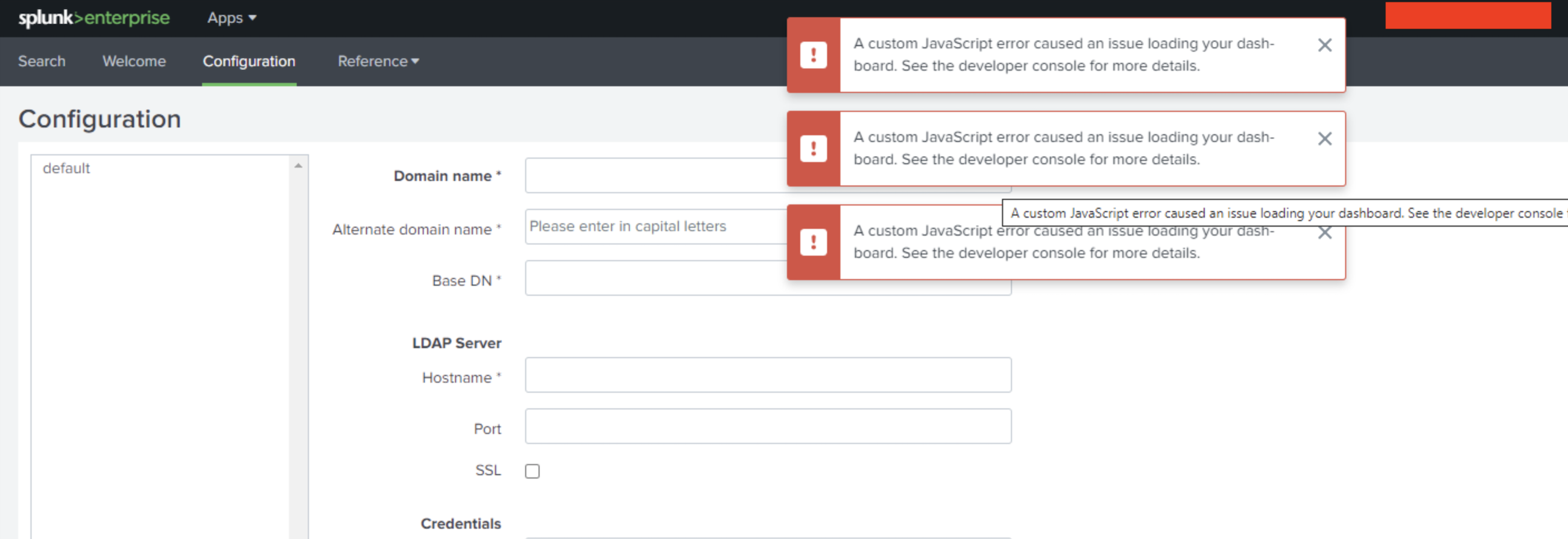Select the default domain entry
The image size is (1568, 539).
[x=66, y=168]
